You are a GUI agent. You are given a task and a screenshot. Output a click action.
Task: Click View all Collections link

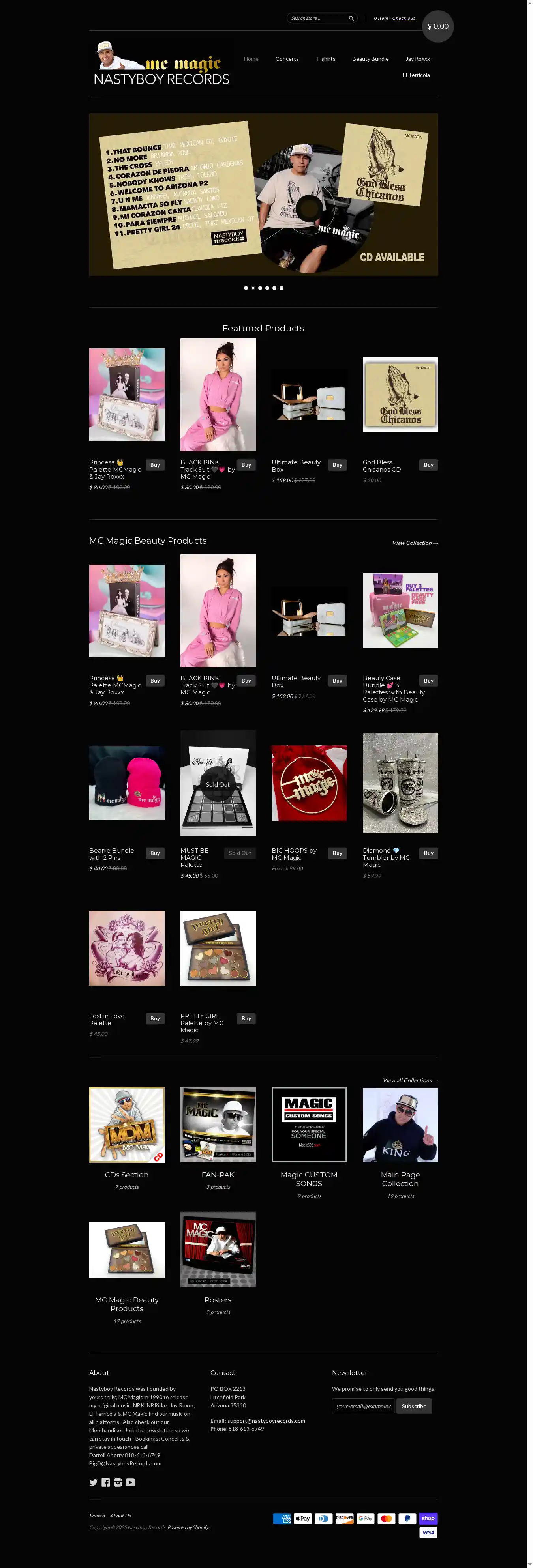(x=410, y=1080)
